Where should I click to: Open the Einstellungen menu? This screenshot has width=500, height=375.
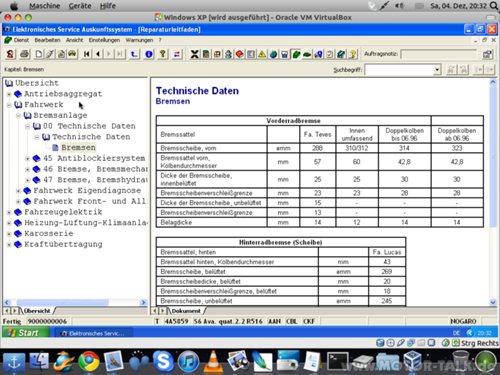(x=104, y=40)
